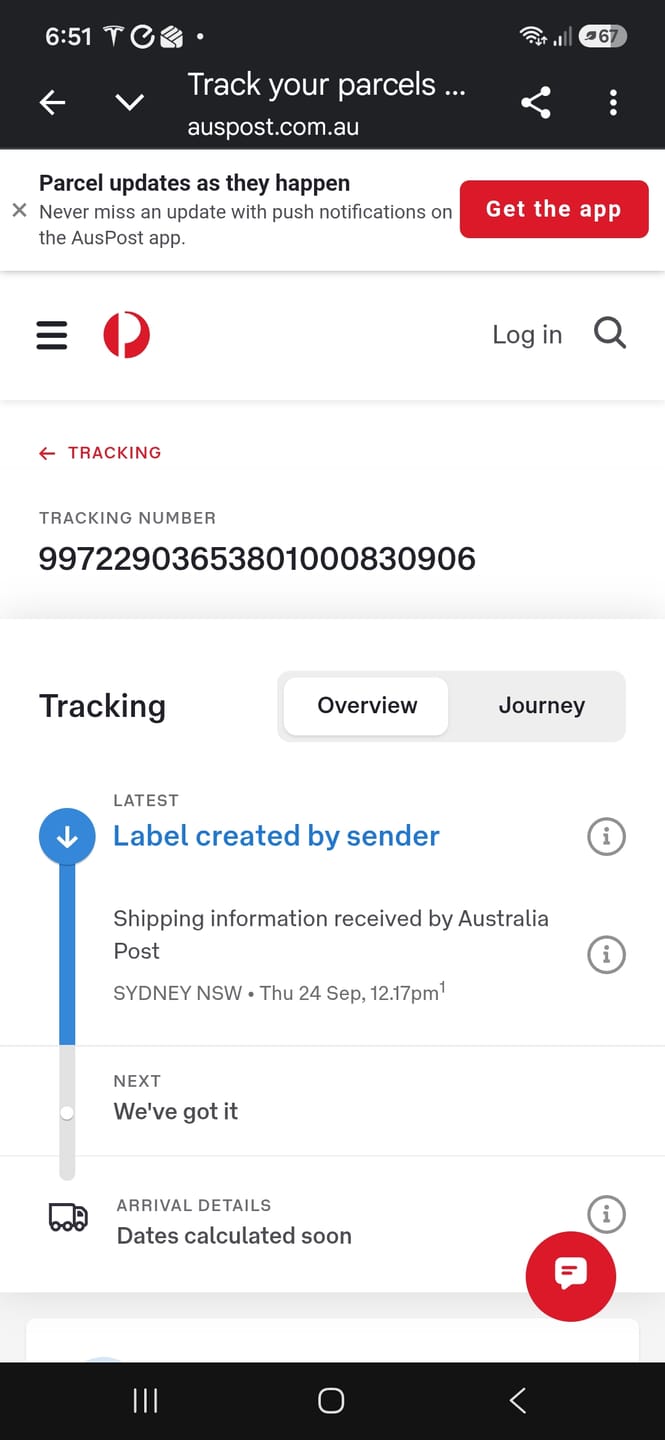Open the site search magnifier
The image size is (665, 1440).
click(610, 333)
